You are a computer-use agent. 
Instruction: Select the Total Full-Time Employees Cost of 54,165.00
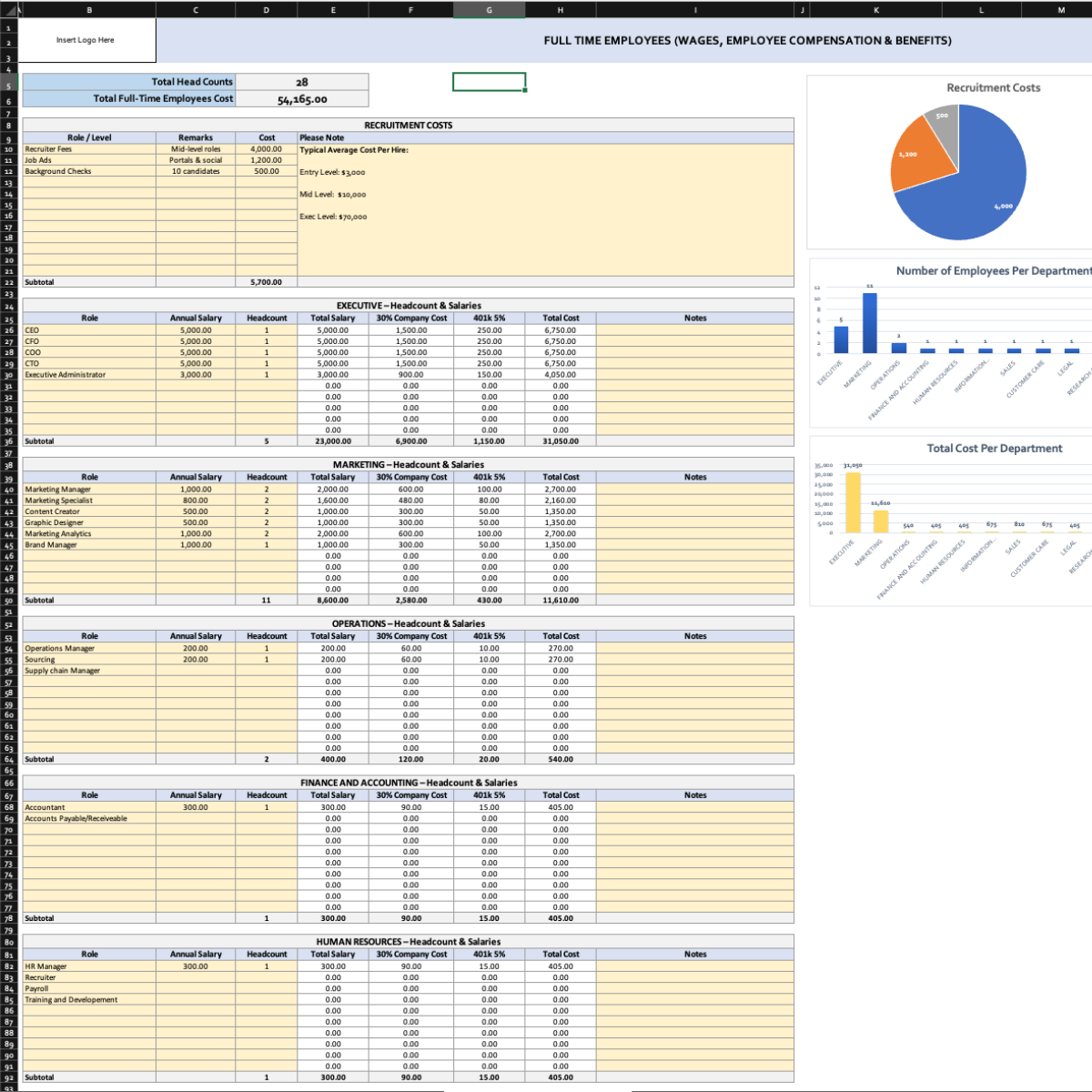(302, 97)
